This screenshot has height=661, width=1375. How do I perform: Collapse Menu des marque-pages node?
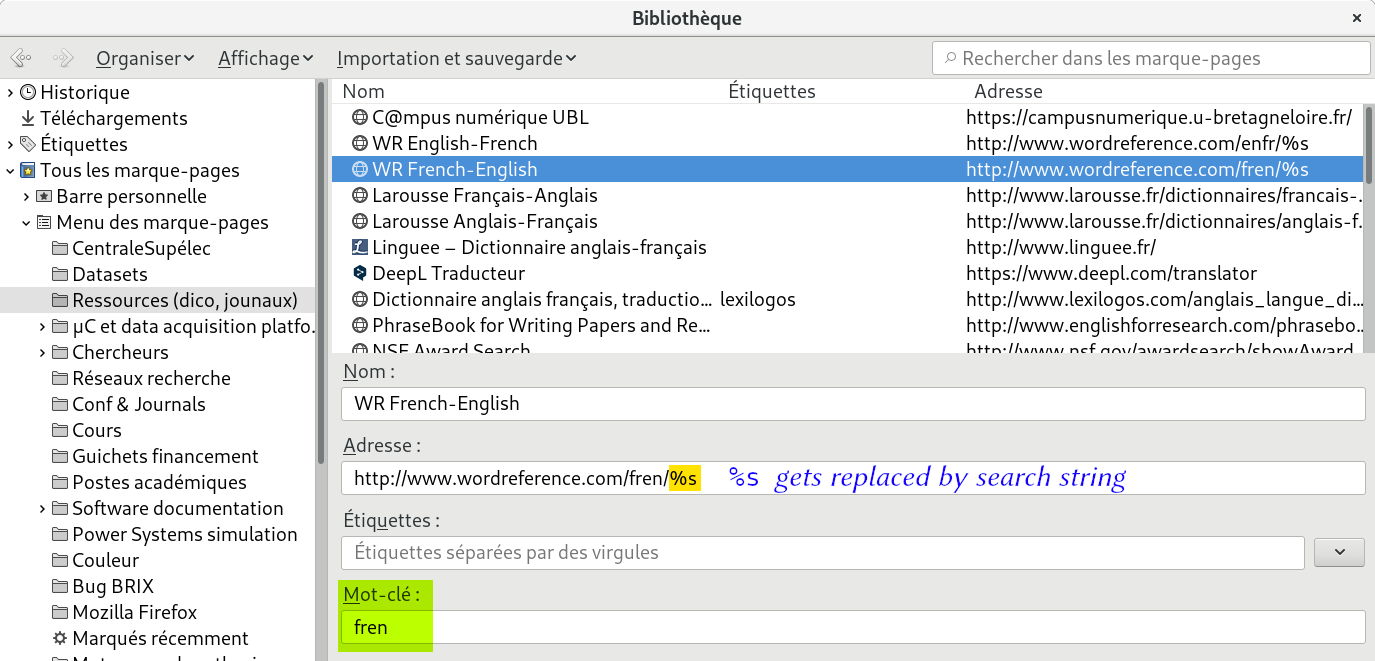pos(26,222)
